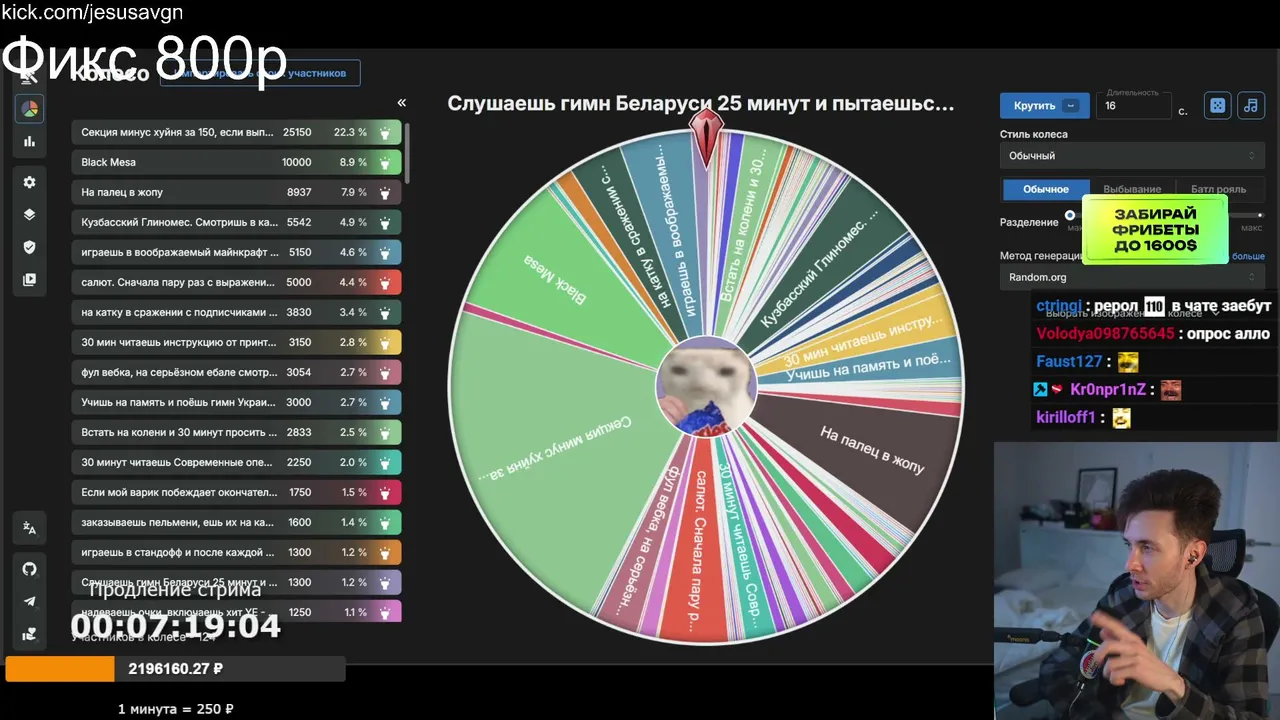Click the играешь в воображаемый майнкрафт row name
This screenshot has width=1280, height=720.
(179, 252)
